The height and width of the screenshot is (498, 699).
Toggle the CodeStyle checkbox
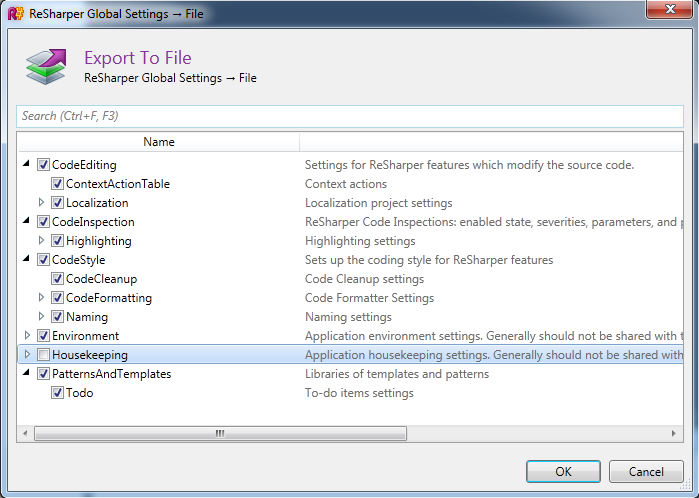[43, 259]
